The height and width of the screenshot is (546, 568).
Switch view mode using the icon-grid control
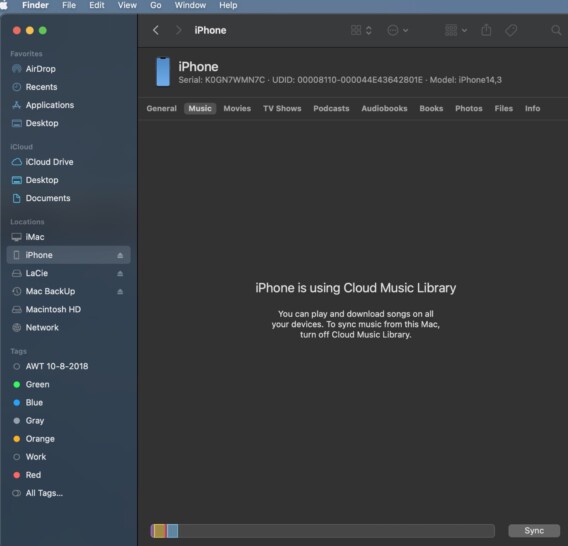[361, 30]
